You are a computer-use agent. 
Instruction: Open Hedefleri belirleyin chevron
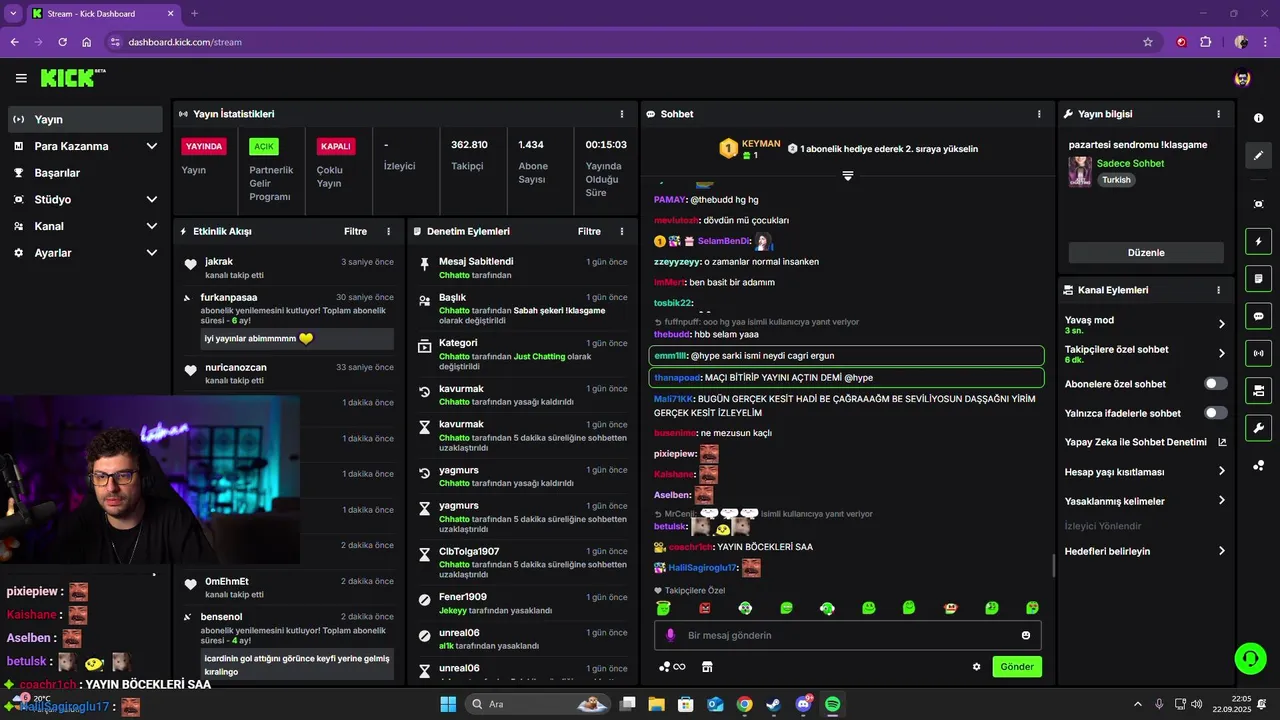[x=1222, y=551]
